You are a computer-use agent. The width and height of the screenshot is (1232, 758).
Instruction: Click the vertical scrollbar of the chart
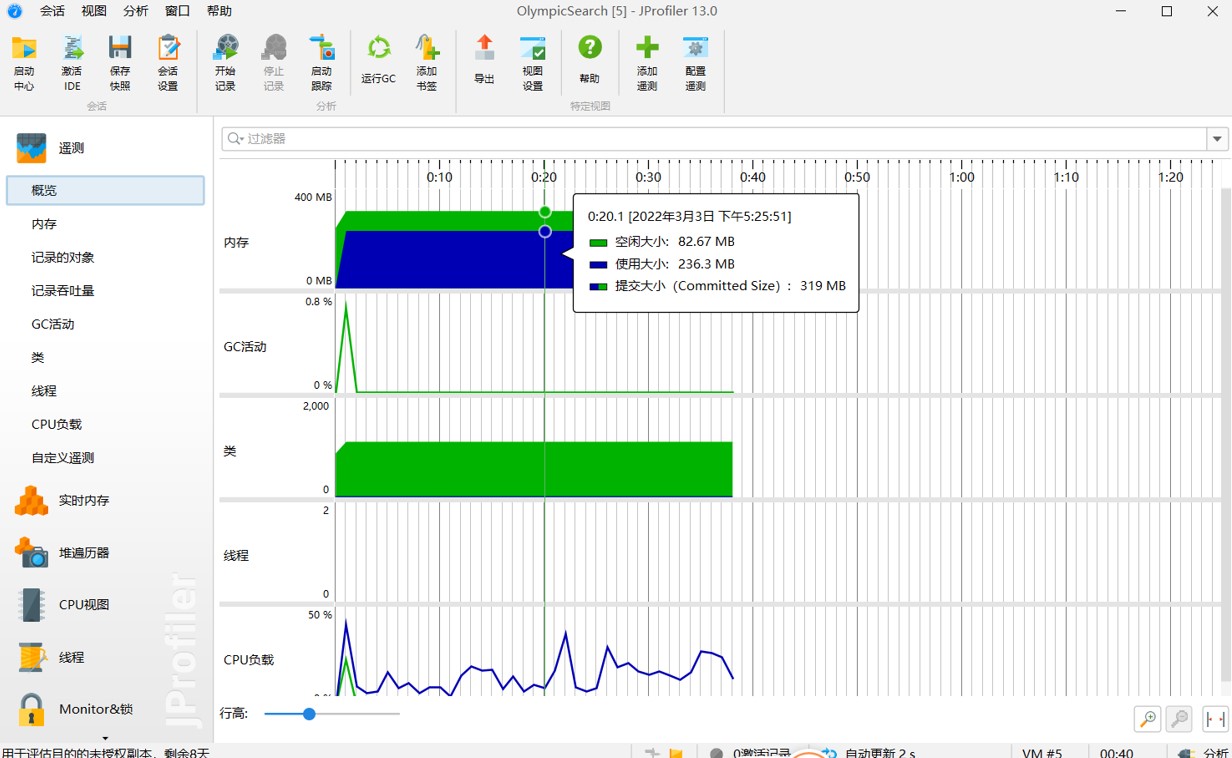pos(1226,435)
